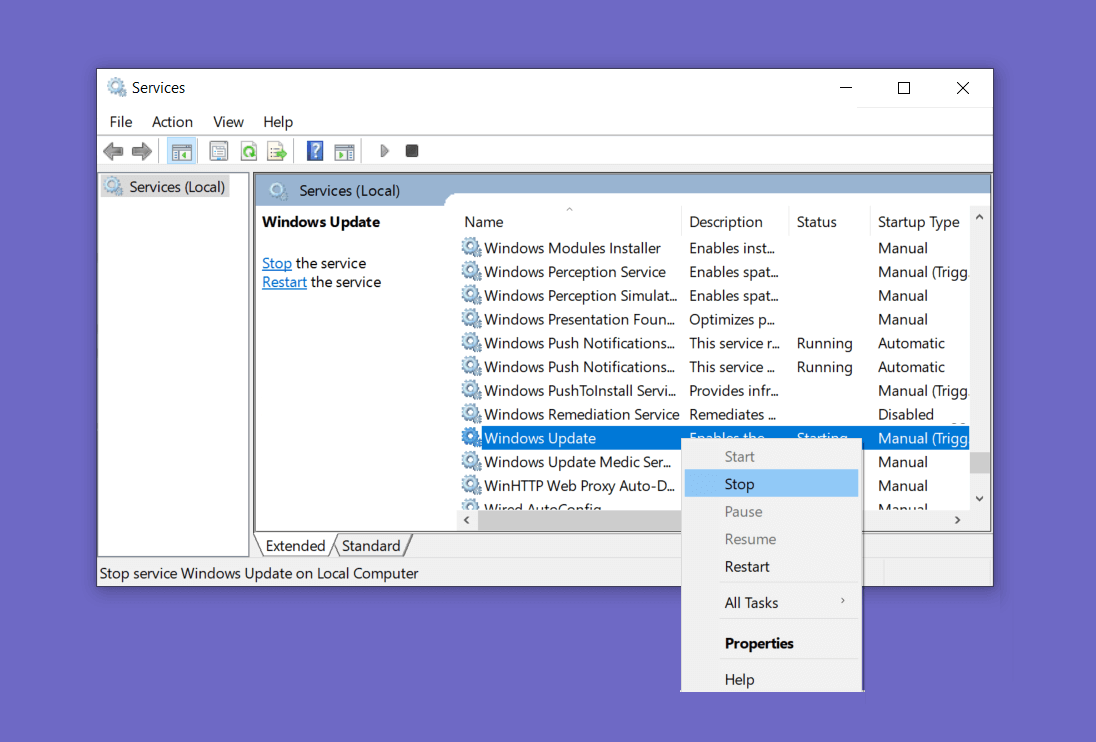Click the gear icon in the Services (Local) pane header
1096x742 pixels.
click(x=278, y=191)
